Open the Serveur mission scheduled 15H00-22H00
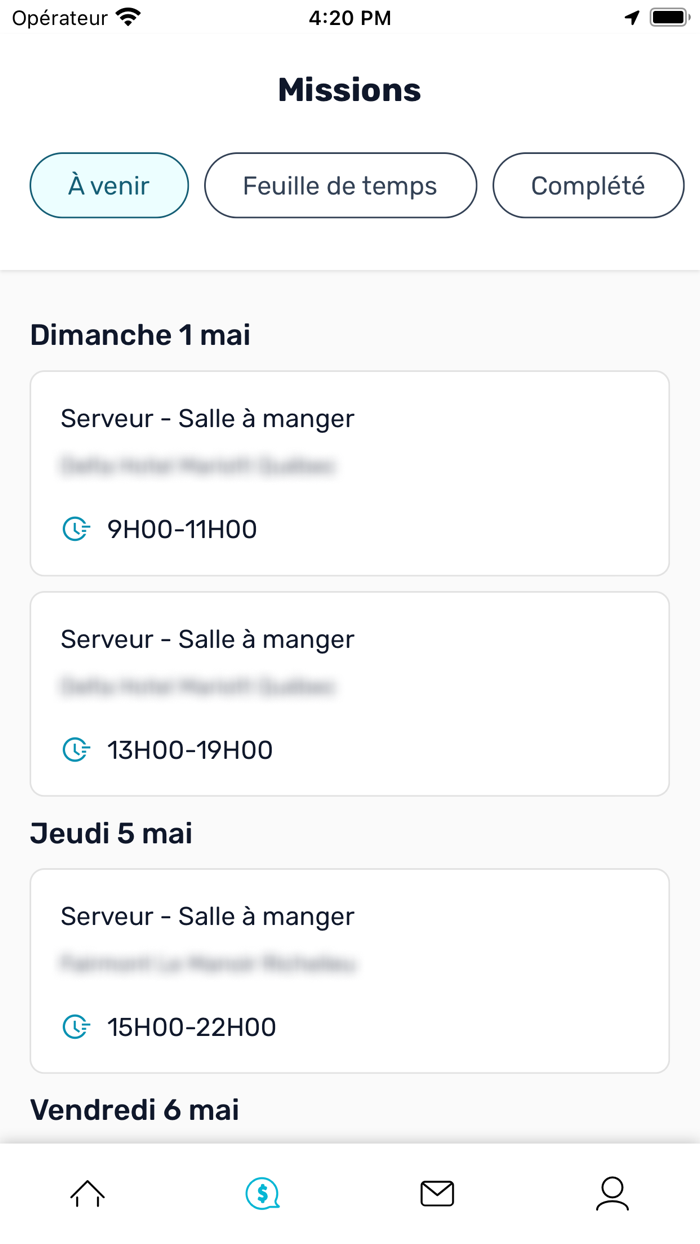This screenshot has width=700, height=1244. 349,969
